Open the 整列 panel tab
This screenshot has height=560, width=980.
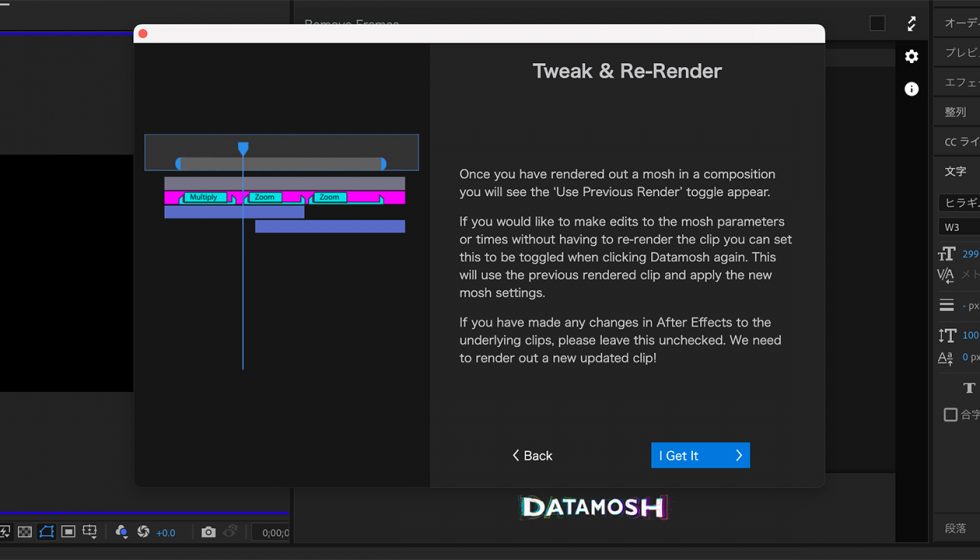956,112
